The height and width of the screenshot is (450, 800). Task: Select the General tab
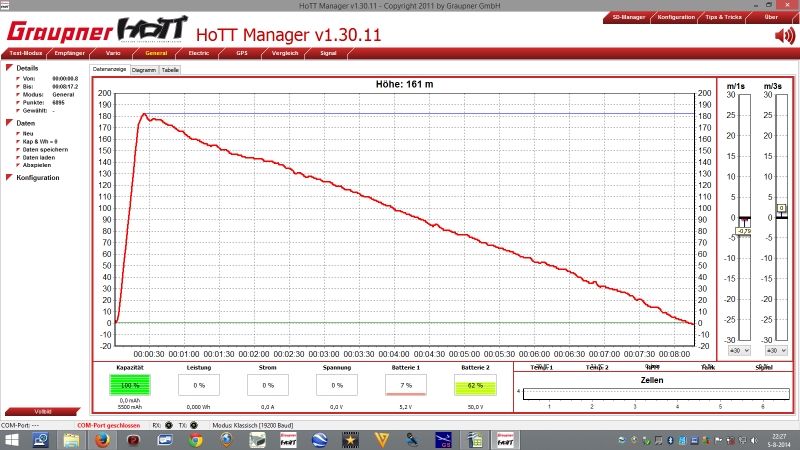coord(156,53)
